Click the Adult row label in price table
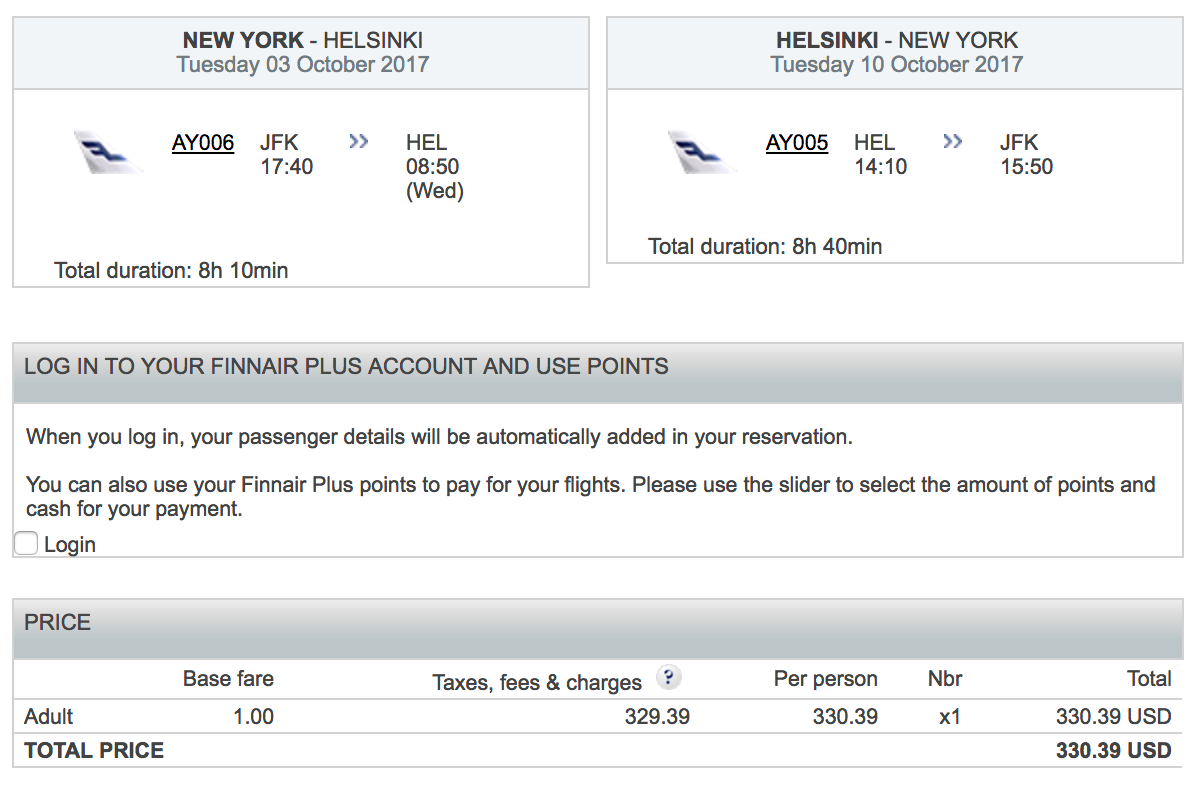 [49, 716]
